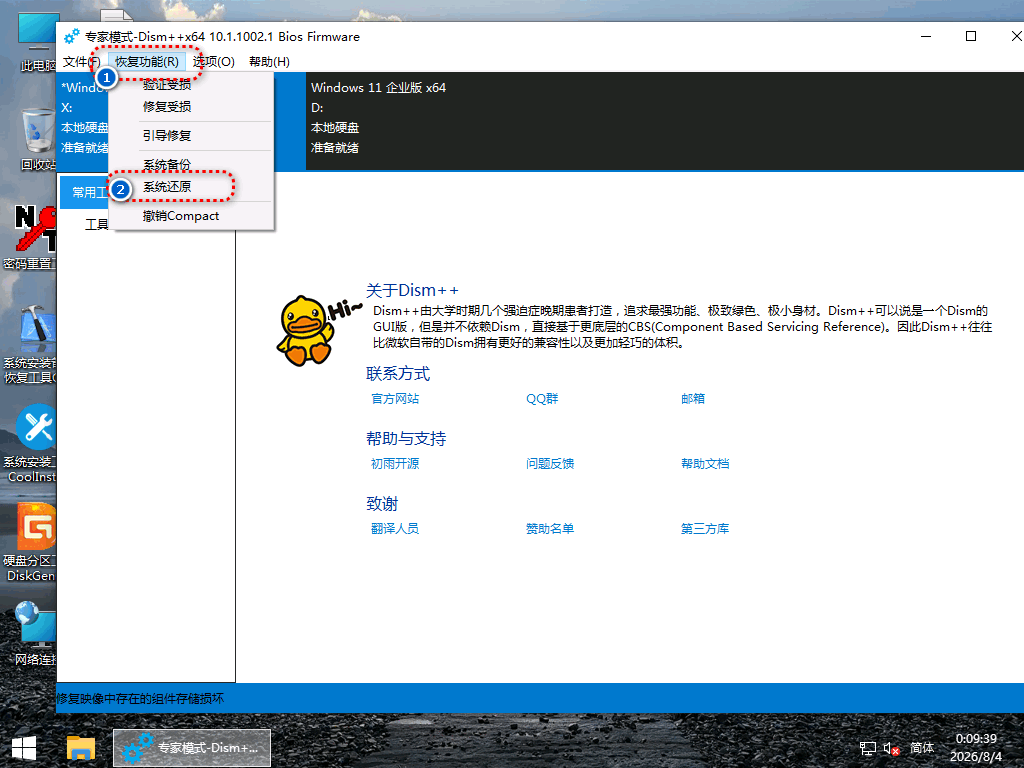The width and height of the screenshot is (1024, 768).
Task: Click the network tray icon
Action: pos(868,748)
